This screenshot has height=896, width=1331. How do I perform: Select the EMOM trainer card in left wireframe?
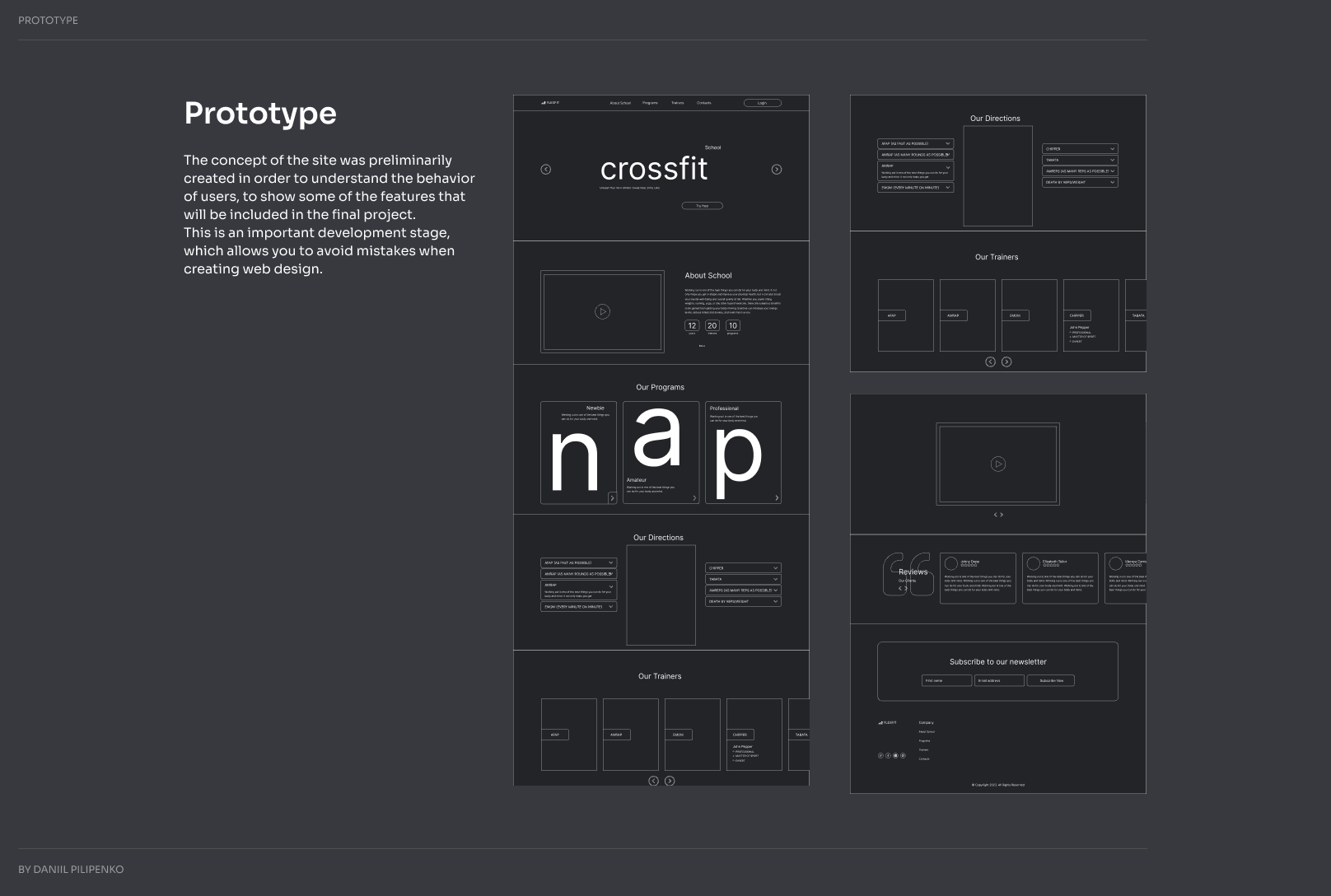click(693, 735)
